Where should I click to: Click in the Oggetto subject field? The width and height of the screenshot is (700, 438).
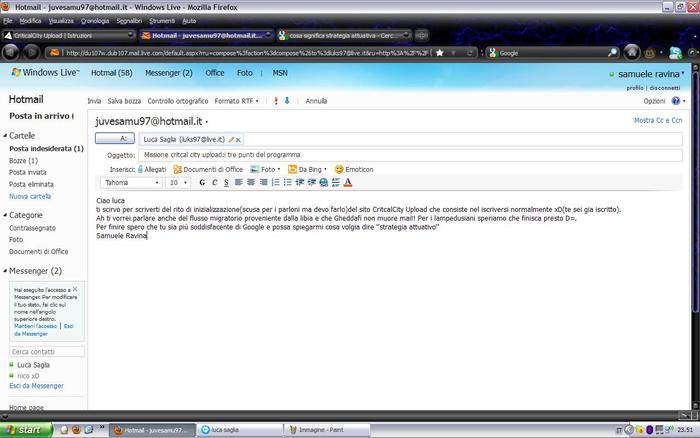[x=410, y=155]
